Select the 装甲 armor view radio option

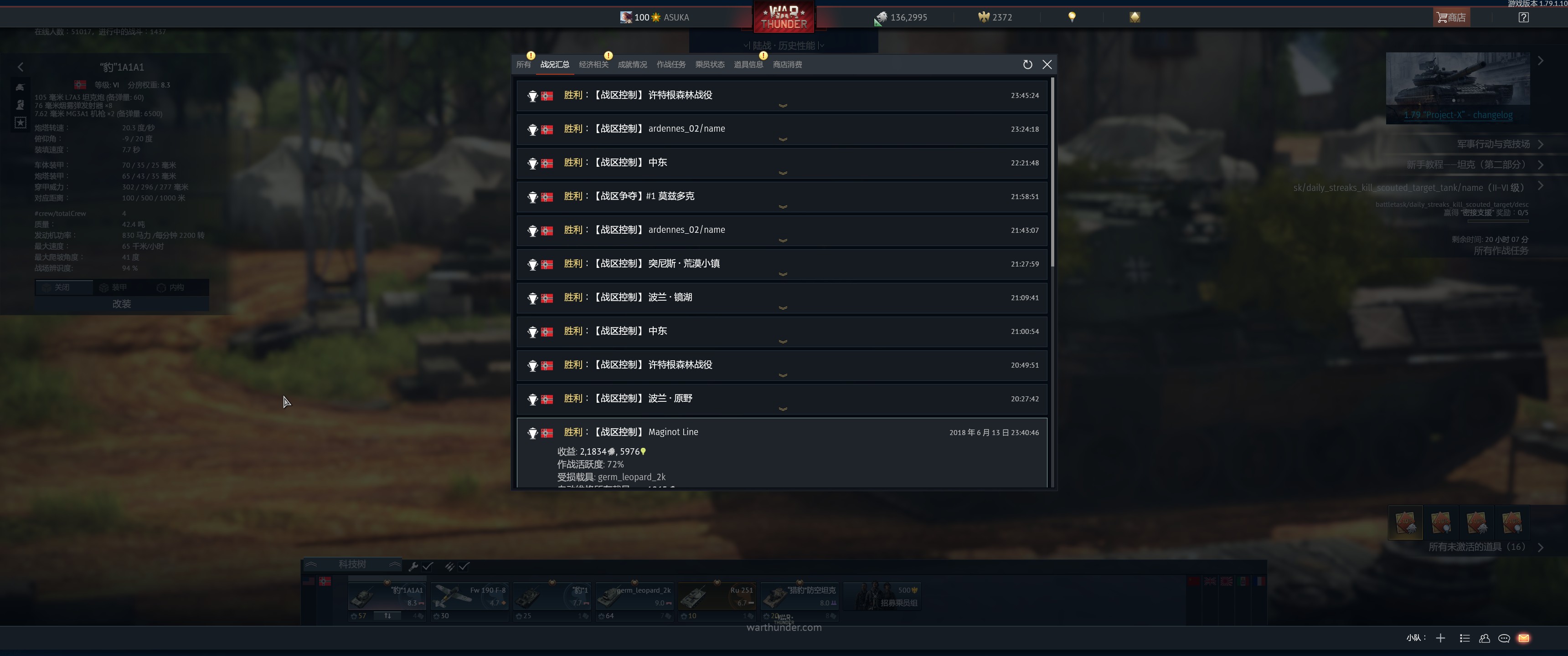[x=114, y=287]
